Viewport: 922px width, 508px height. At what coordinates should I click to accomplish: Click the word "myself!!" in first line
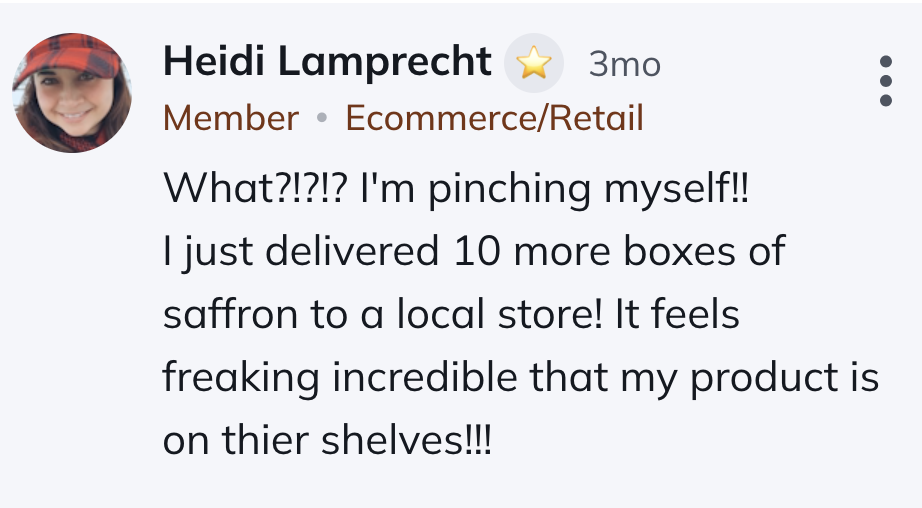(677, 189)
